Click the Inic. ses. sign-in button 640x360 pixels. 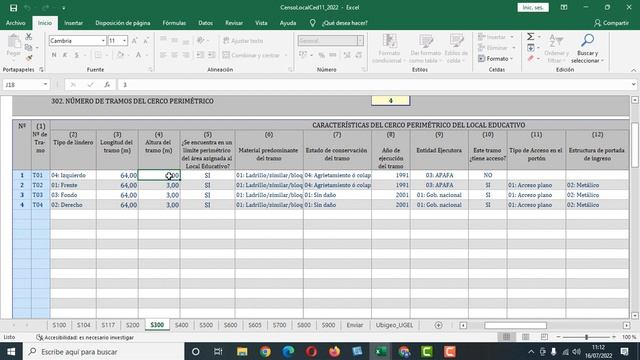[533, 7]
